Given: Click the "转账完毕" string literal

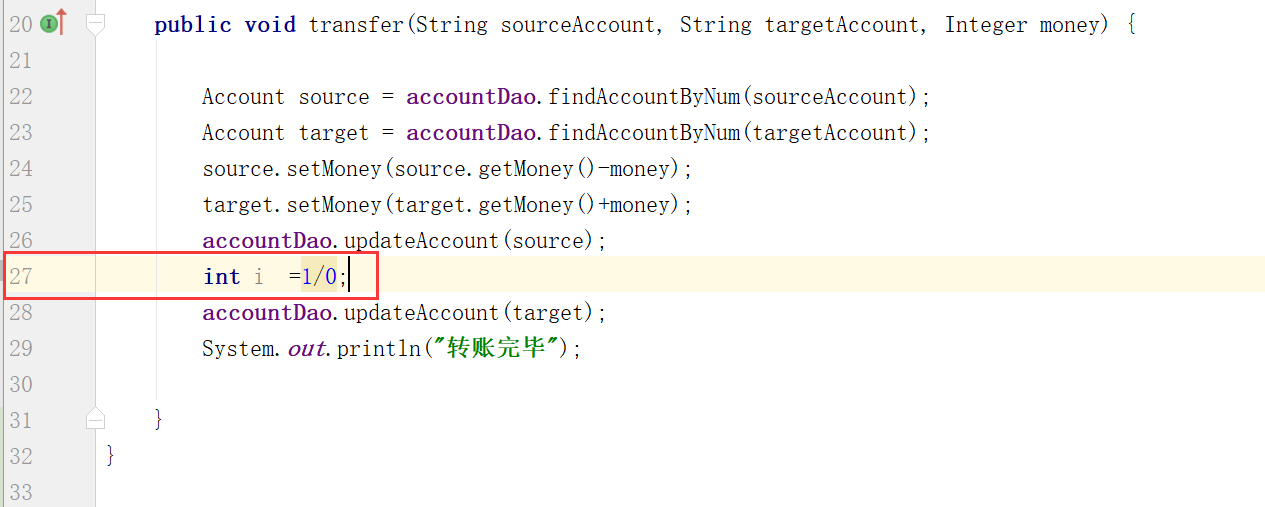Looking at the screenshot, I should [x=498, y=349].
